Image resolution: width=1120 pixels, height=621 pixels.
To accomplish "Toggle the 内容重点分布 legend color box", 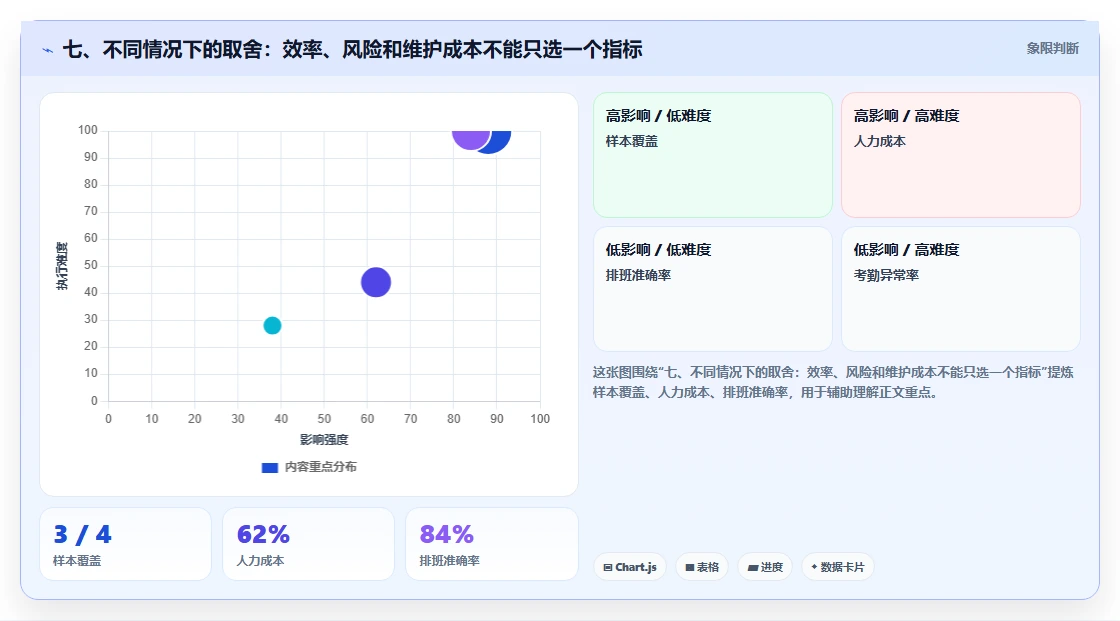I will coord(270,467).
